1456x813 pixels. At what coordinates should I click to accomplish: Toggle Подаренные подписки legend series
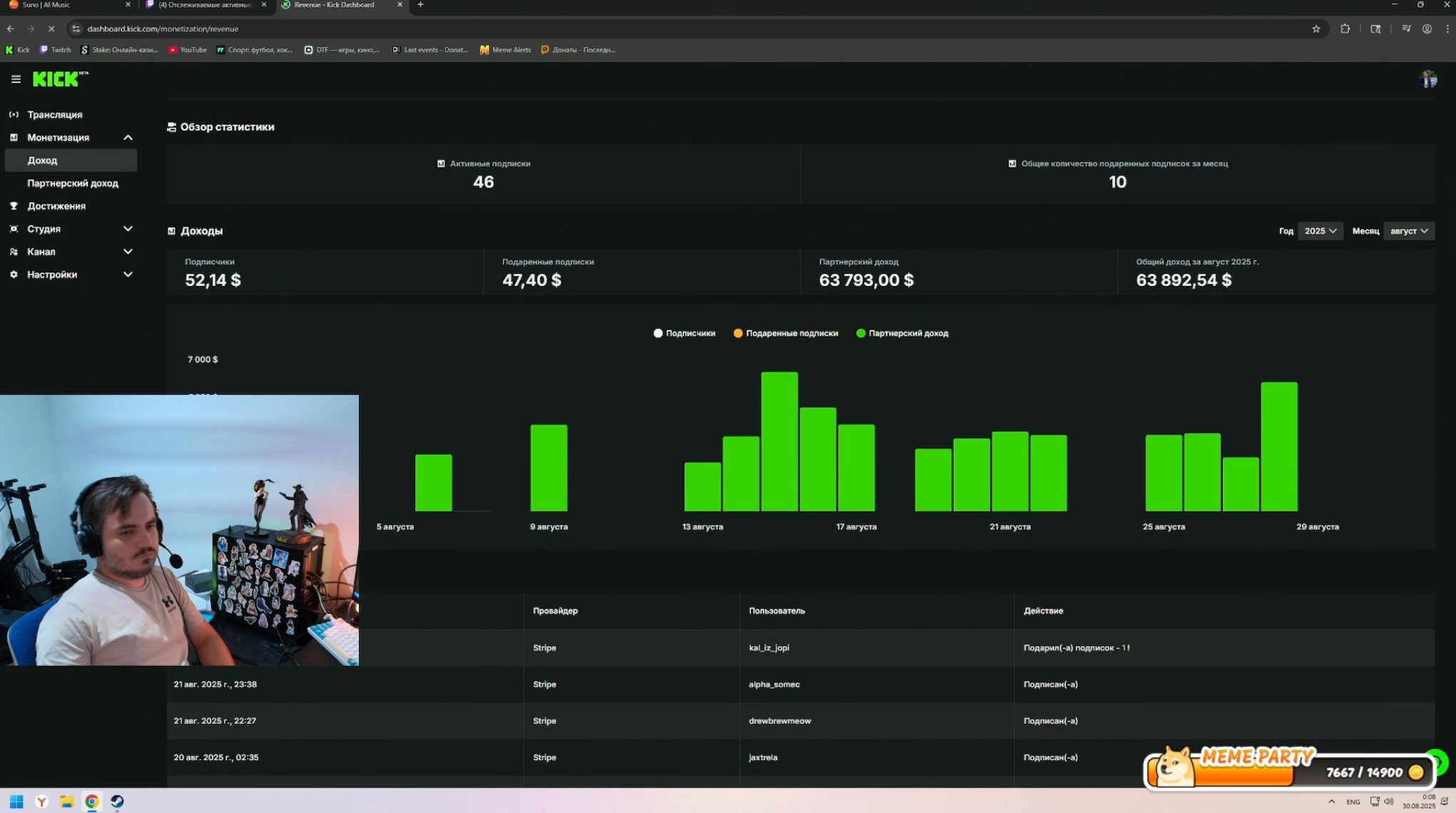coord(785,333)
